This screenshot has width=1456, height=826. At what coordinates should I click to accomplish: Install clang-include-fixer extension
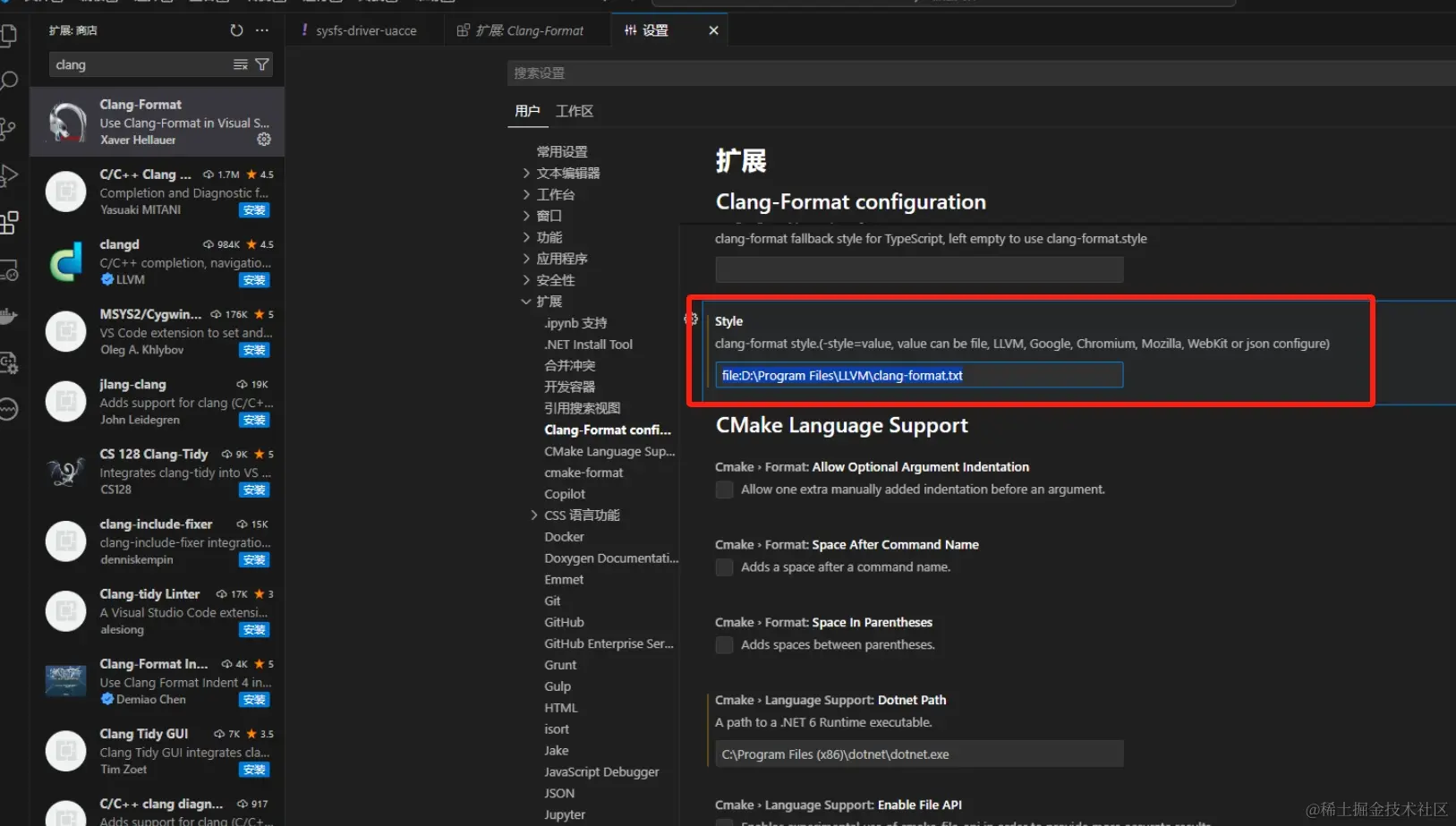254,560
